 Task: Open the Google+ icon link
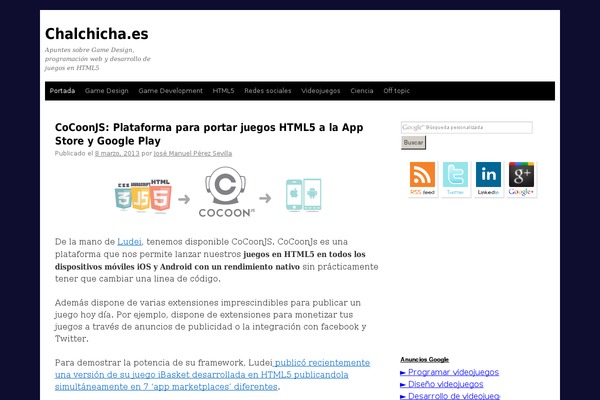point(521,179)
